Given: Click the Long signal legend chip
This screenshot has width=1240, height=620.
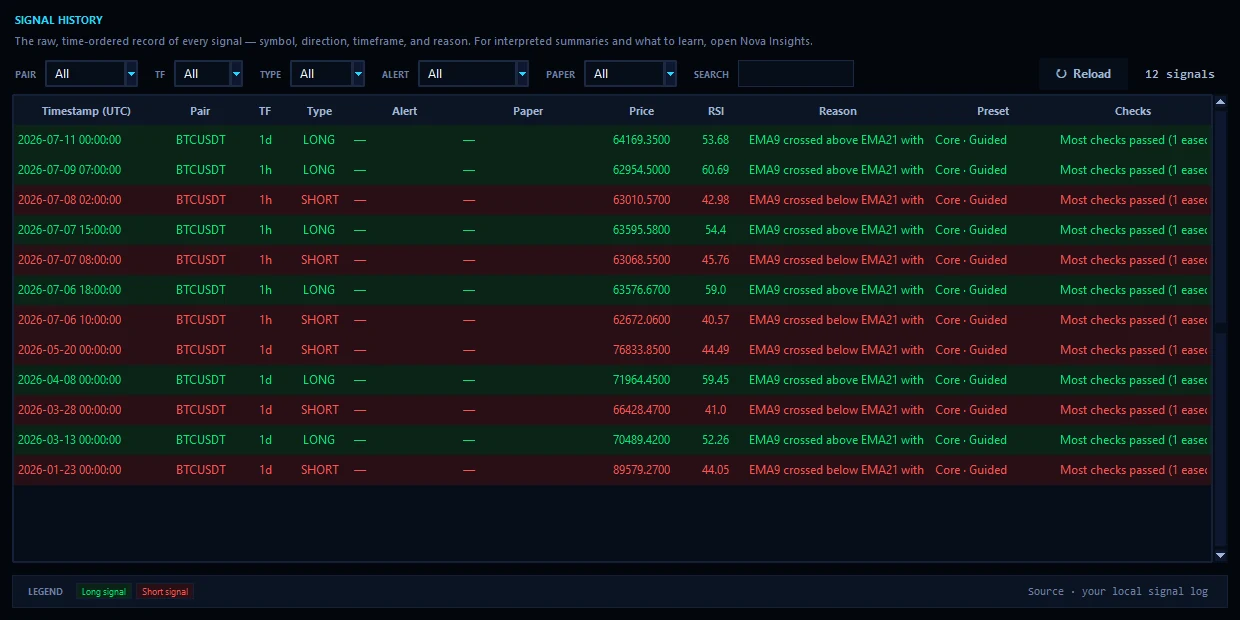Looking at the screenshot, I should (104, 592).
